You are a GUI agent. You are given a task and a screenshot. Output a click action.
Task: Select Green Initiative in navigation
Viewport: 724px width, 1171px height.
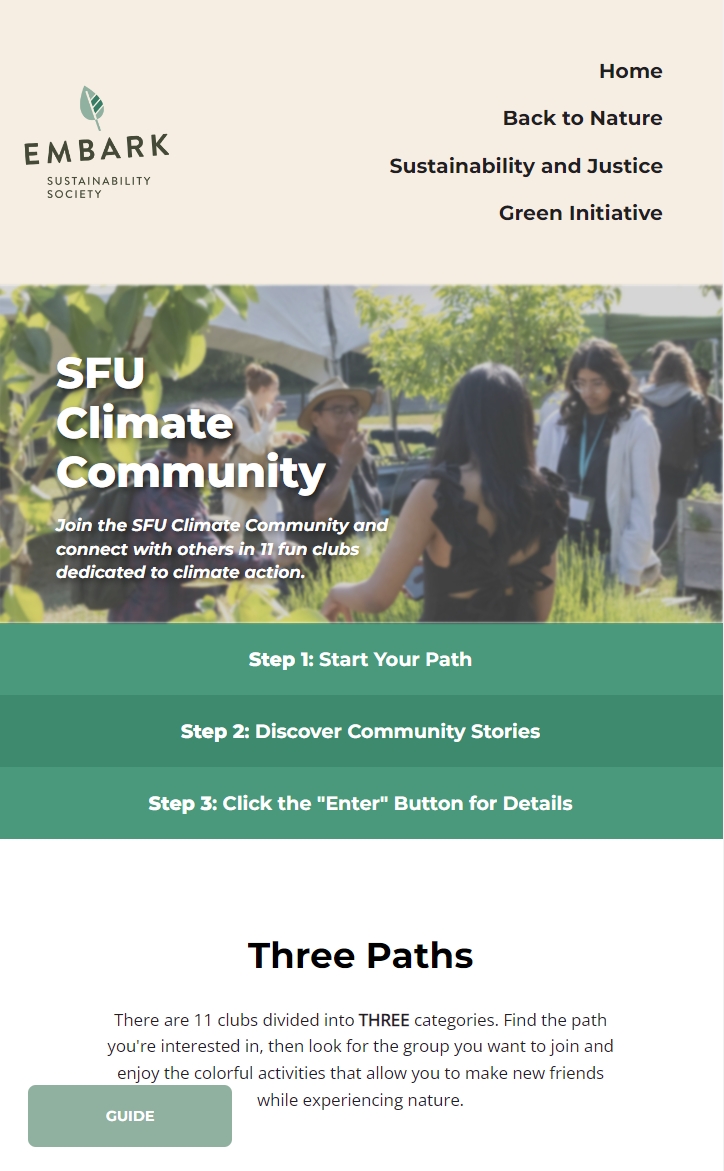pos(581,213)
